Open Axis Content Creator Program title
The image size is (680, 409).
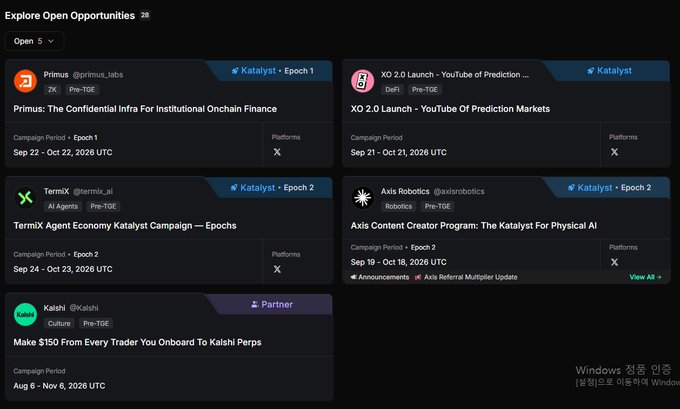point(474,226)
